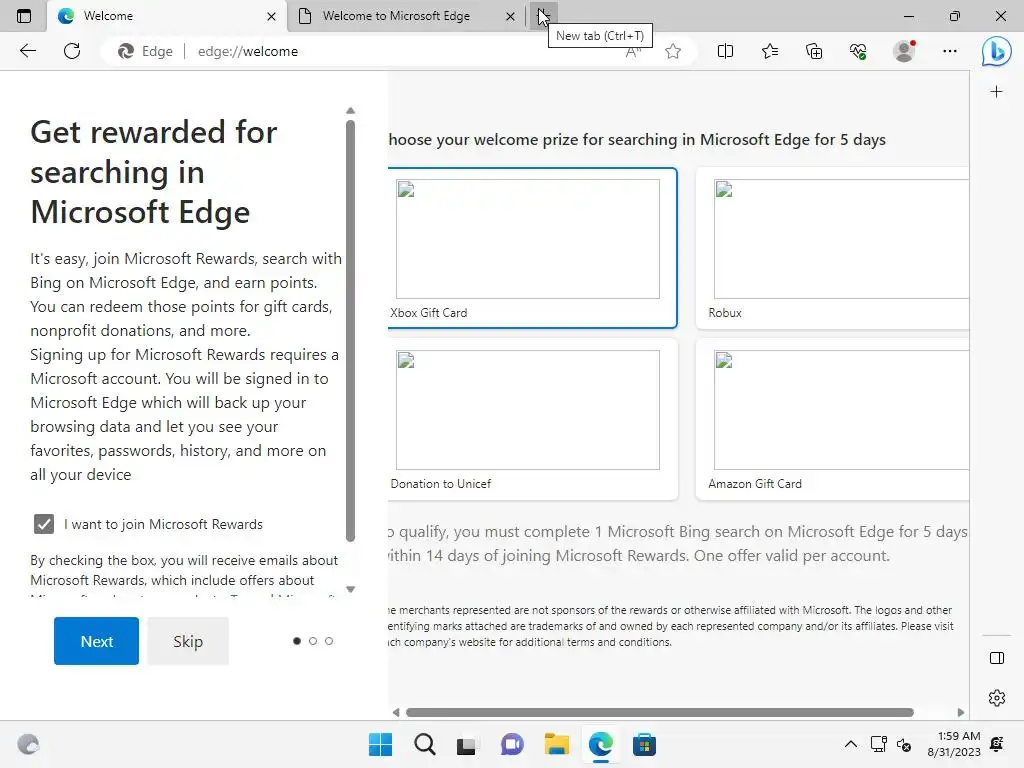Go back with the back arrow

[27, 51]
